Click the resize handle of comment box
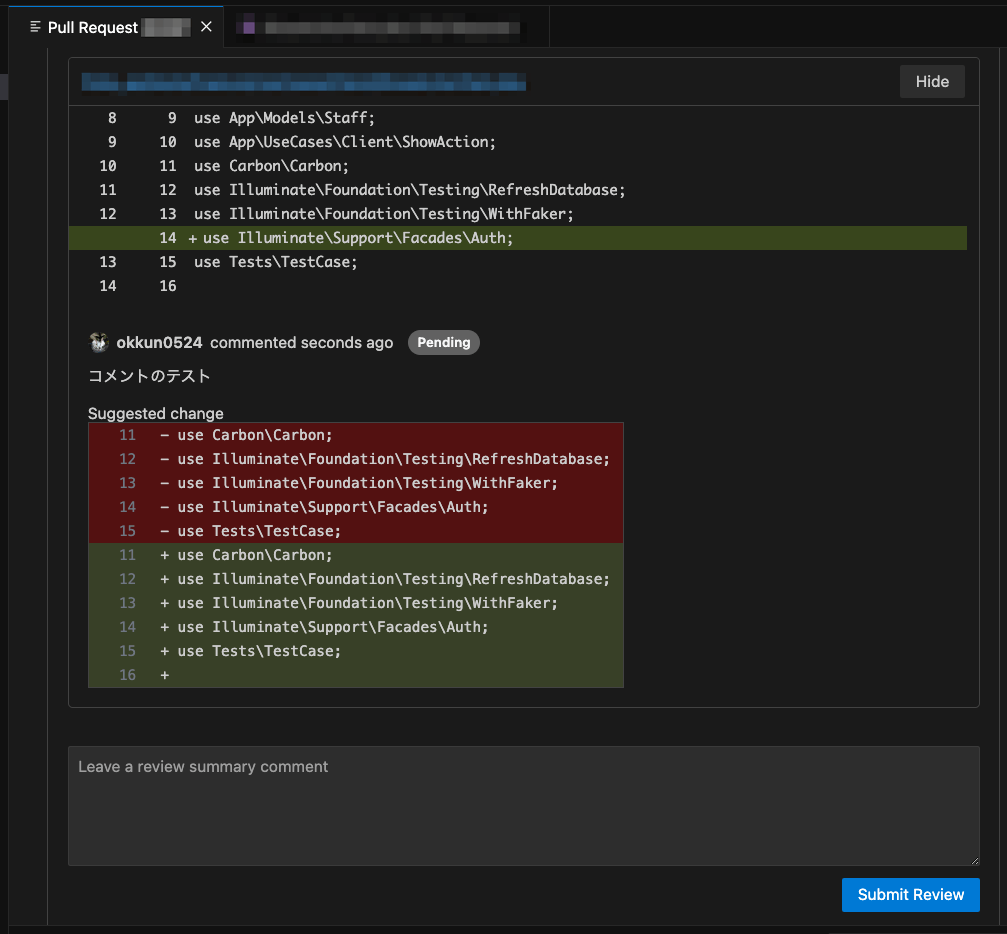Image resolution: width=1007 pixels, height=934 pixels. coord(974,860)
